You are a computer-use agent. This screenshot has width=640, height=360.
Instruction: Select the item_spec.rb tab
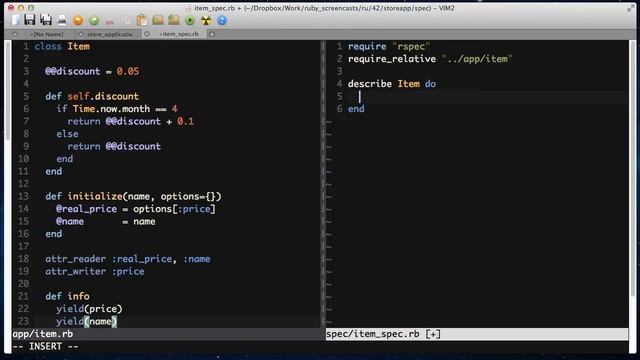179,34
